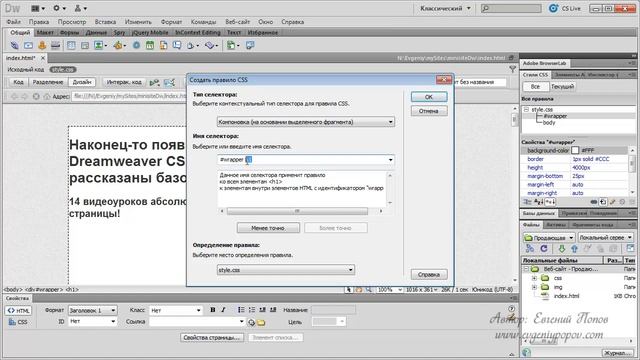Click the Images icon in the Insert bar

(x=100, y=45)
